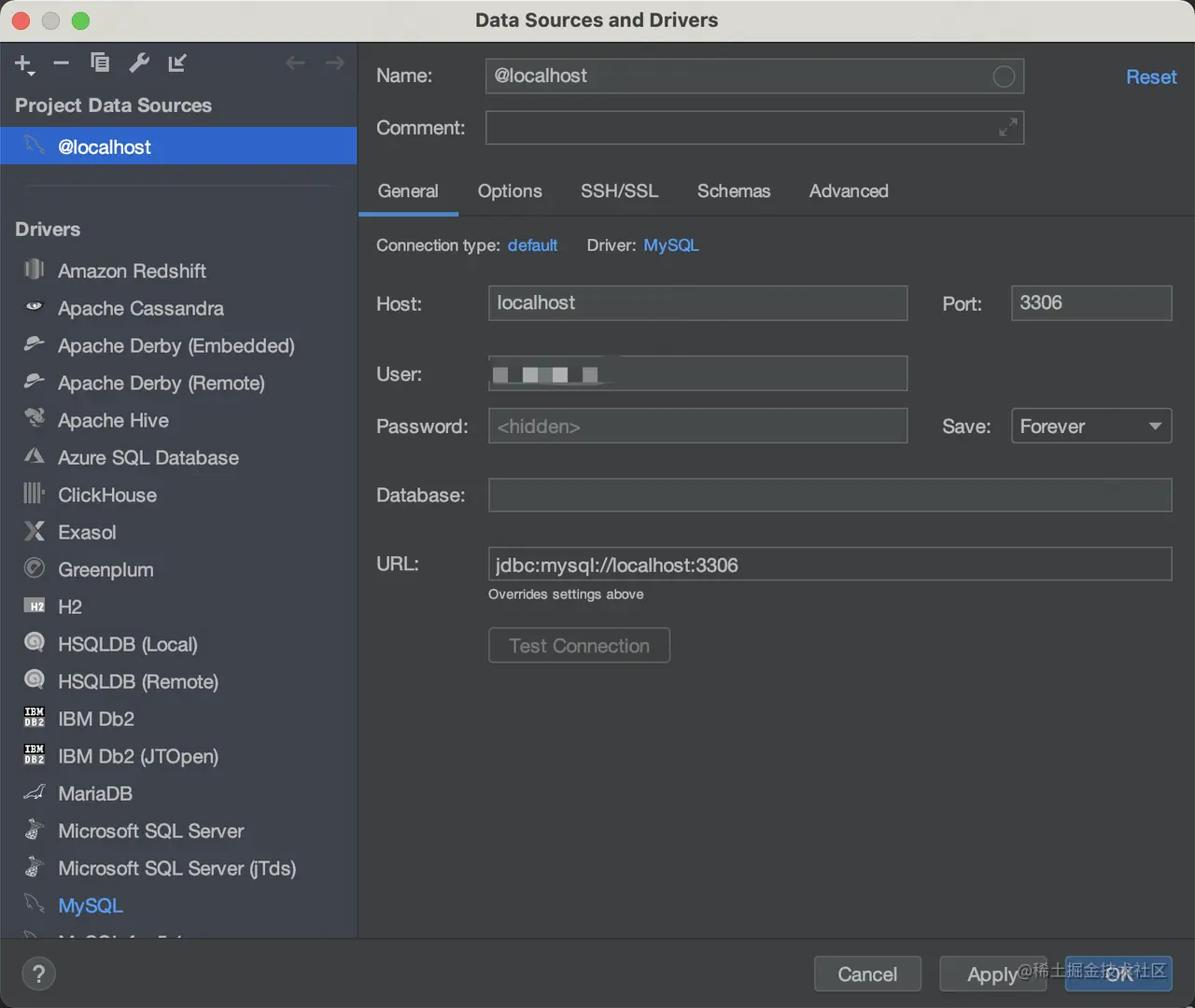The height and width of the screenshot is (1008, 1195).
Task: Click the Reset link
Action: 1151,77
